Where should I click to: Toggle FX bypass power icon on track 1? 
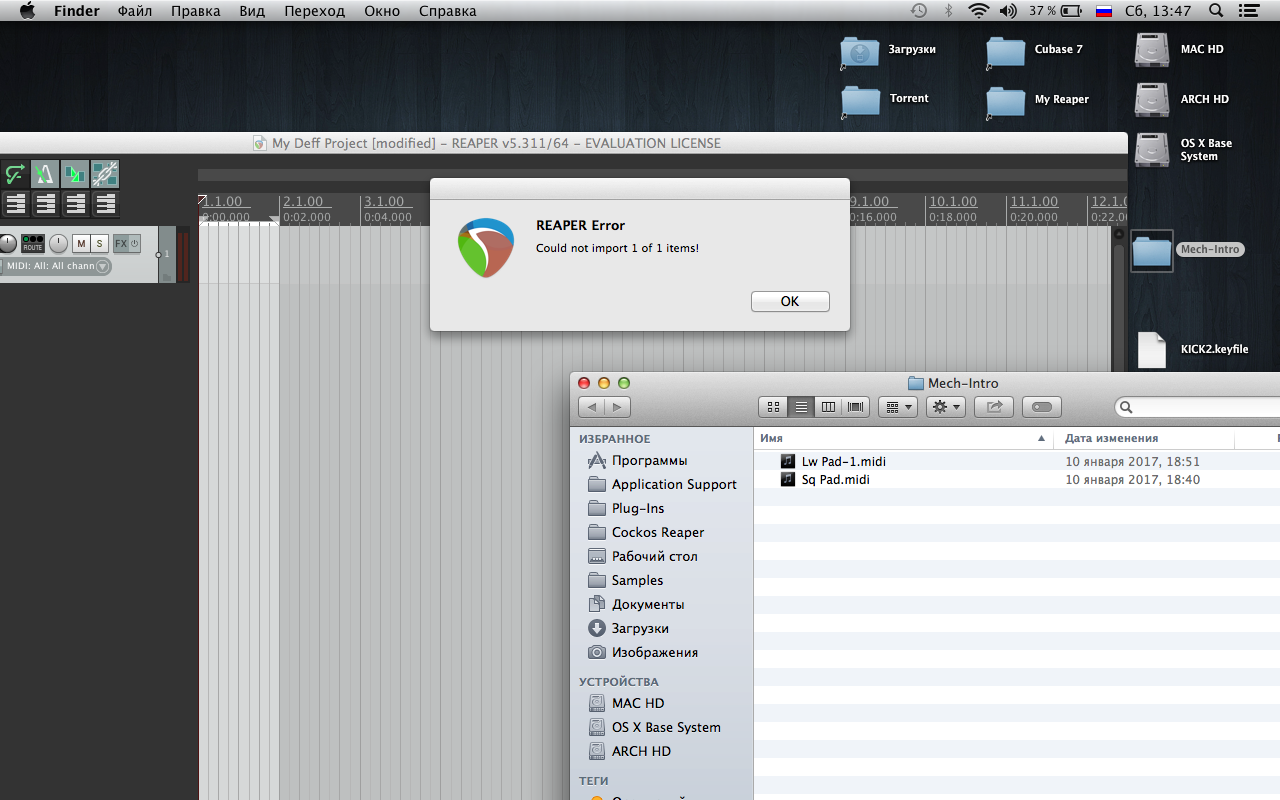tap(134, 243)
